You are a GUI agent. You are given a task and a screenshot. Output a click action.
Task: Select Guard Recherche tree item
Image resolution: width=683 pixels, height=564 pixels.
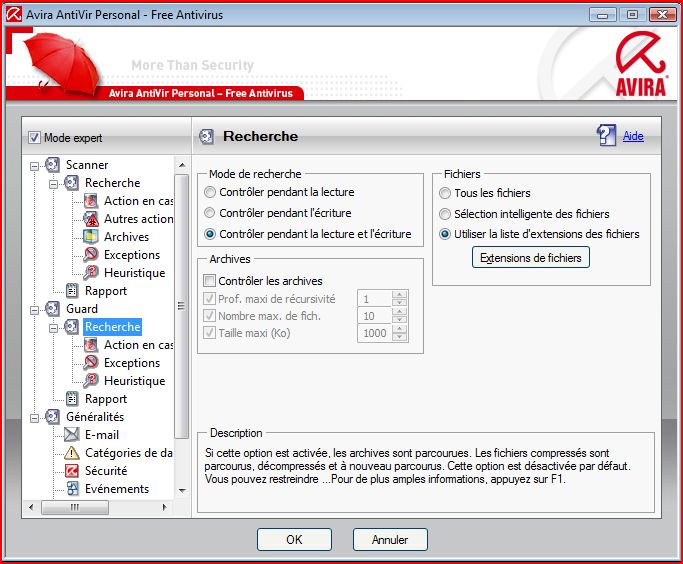[x=112, y=327]
